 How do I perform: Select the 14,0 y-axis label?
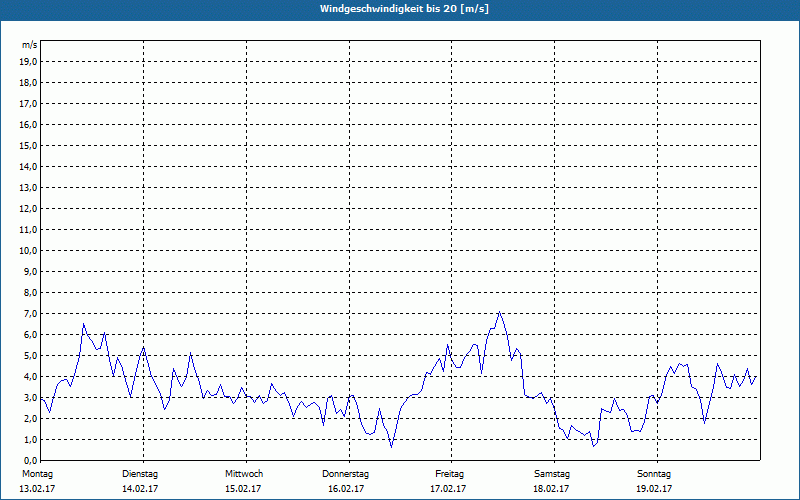click(x=29, y=167)
